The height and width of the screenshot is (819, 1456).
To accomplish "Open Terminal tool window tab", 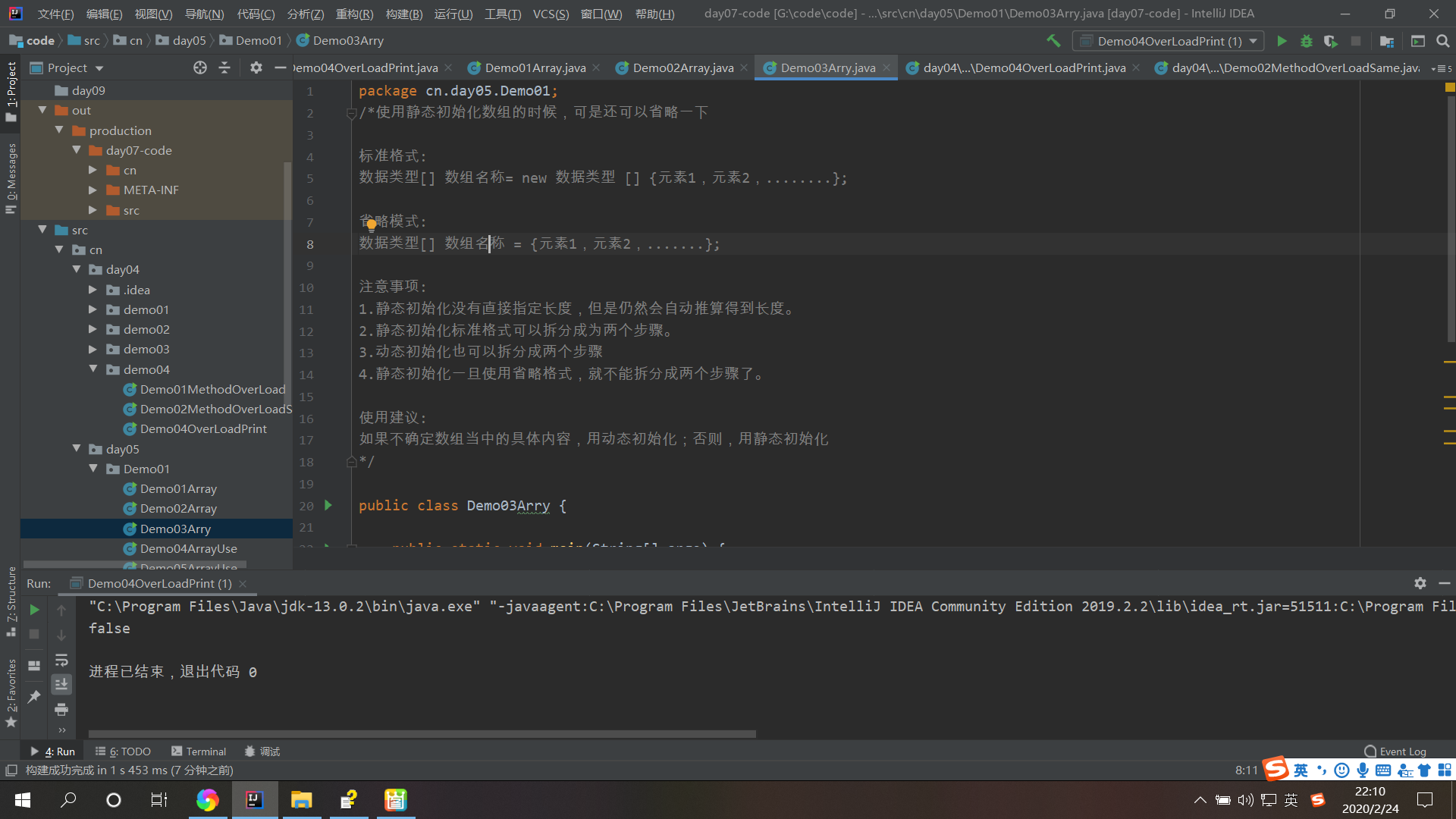I will 199,752.
